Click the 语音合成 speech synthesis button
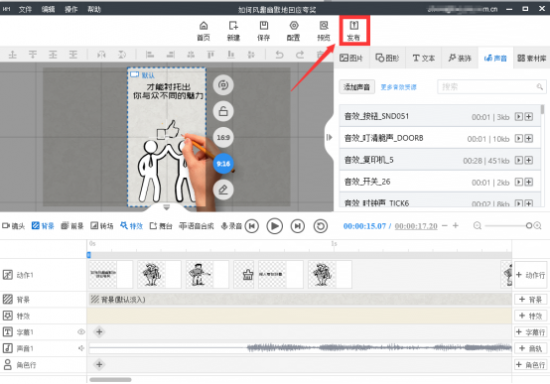This screenshot has height=384, width=550. coord(196,226)
